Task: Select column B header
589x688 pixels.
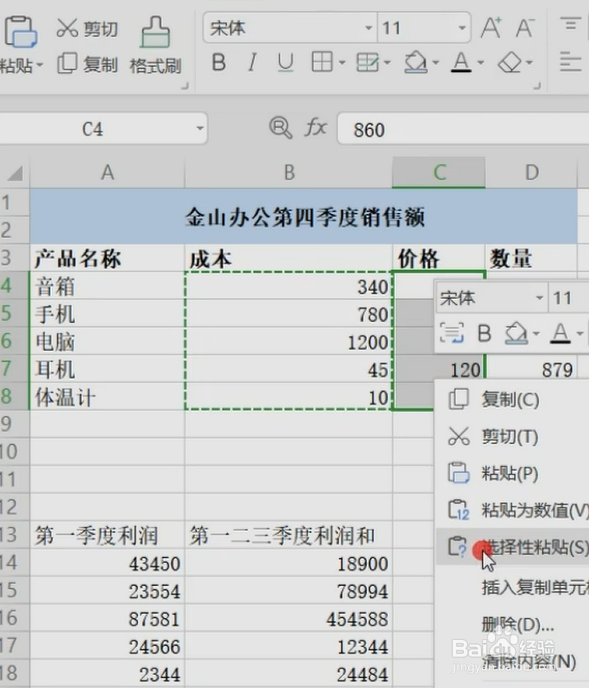Action: coord(289,173)
